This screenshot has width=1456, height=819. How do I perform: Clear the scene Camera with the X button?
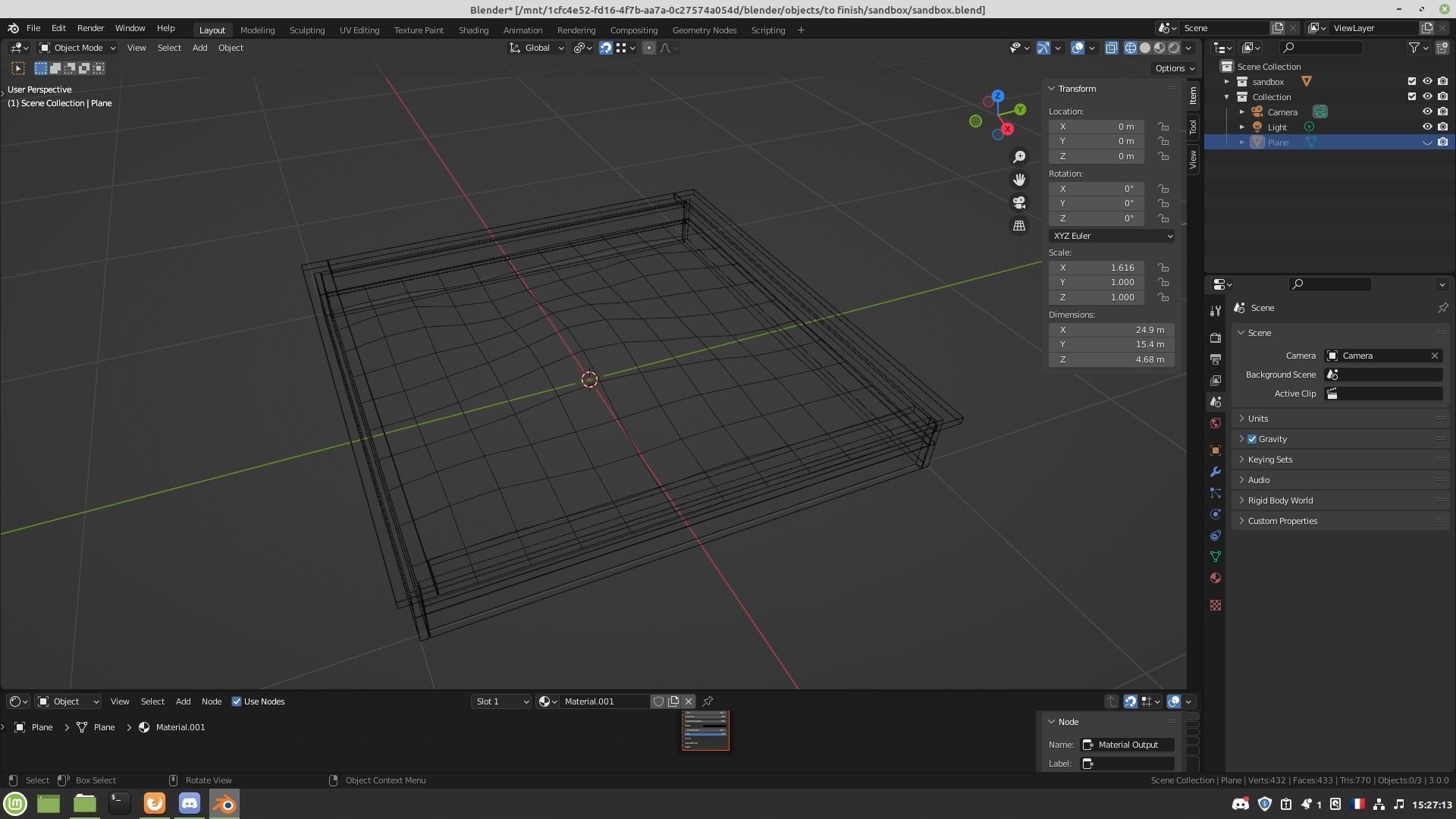click(1435, 355)
